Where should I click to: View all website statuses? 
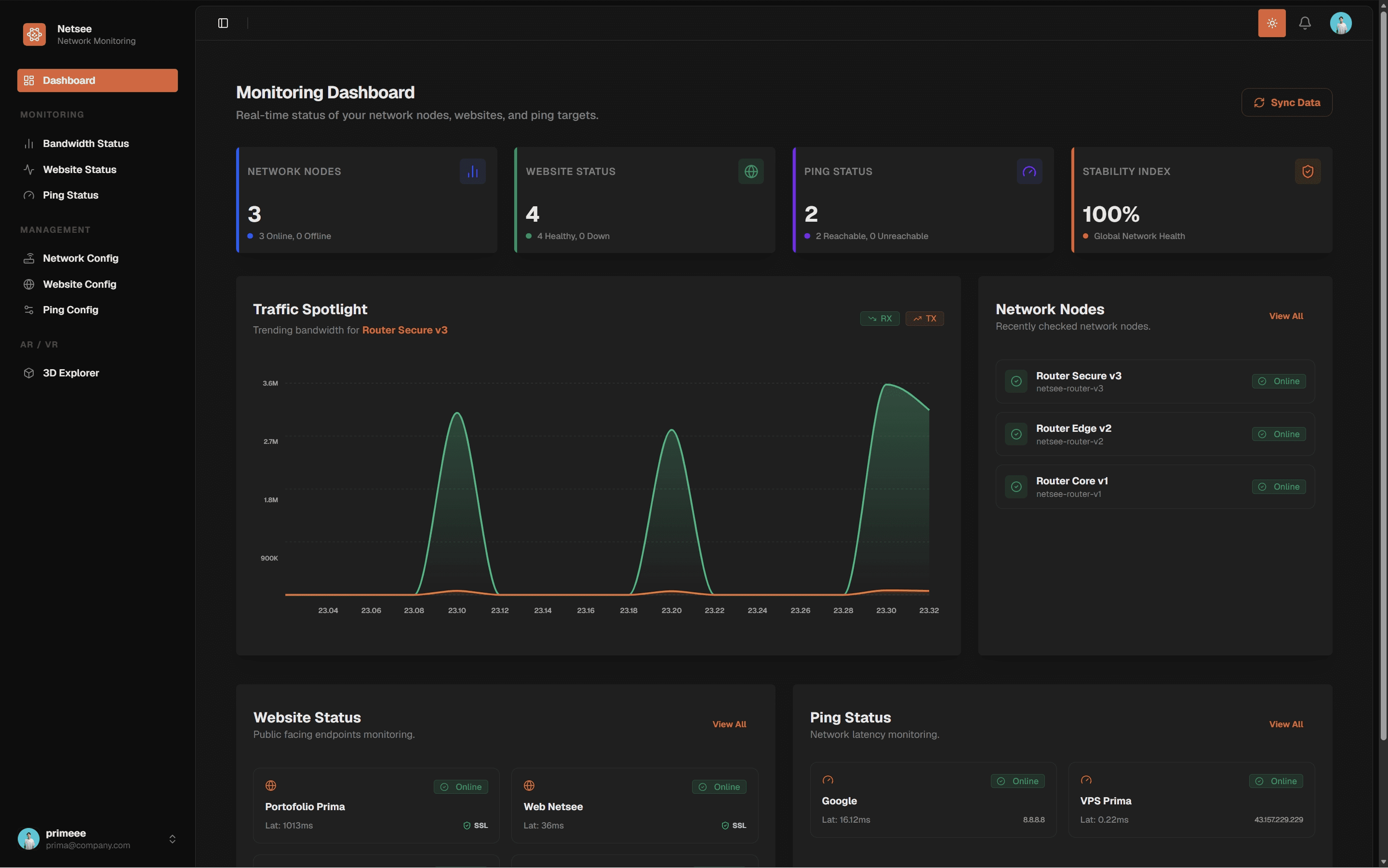(x=729, y=724)
